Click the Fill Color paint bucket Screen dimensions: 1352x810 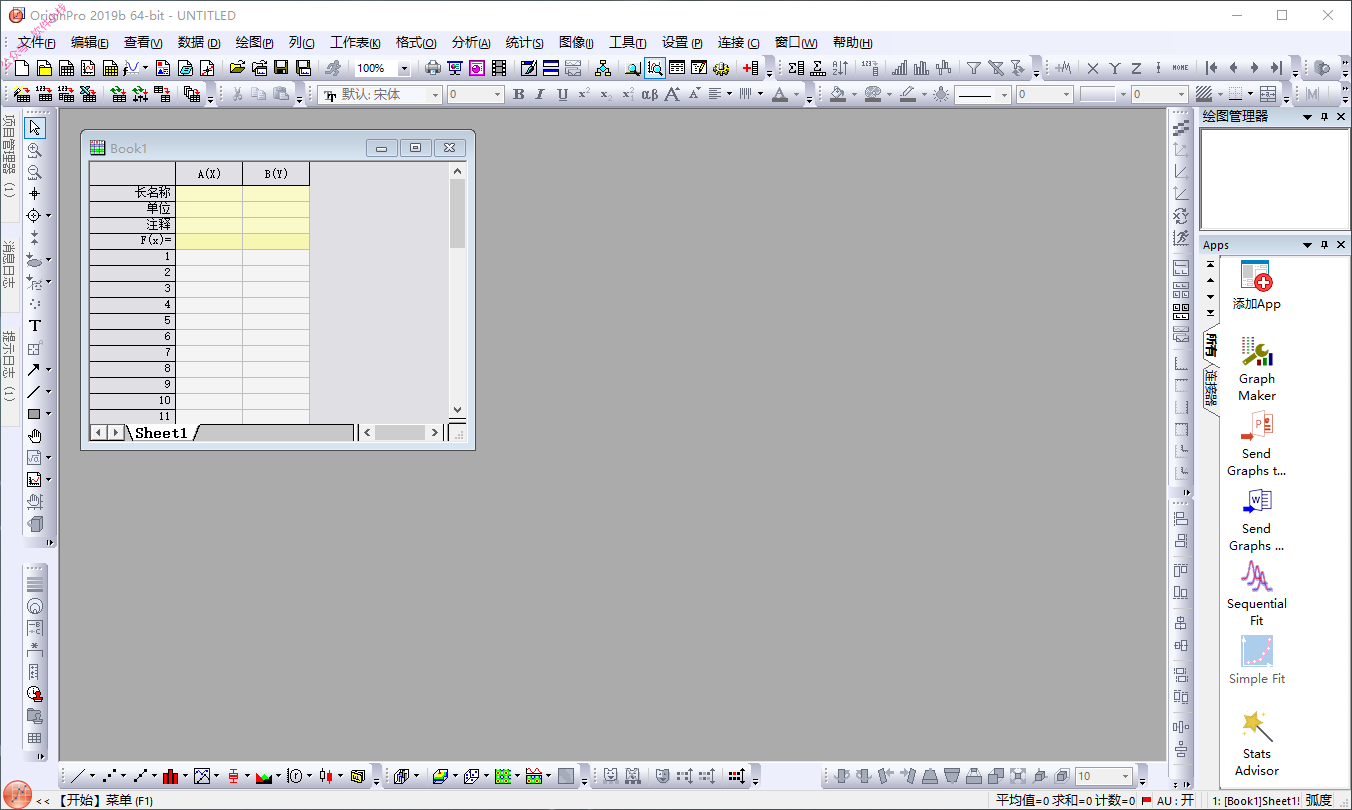[838, 94]
